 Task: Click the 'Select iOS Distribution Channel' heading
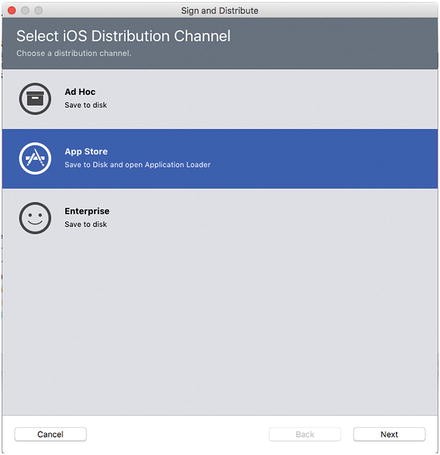click(123, 36)
